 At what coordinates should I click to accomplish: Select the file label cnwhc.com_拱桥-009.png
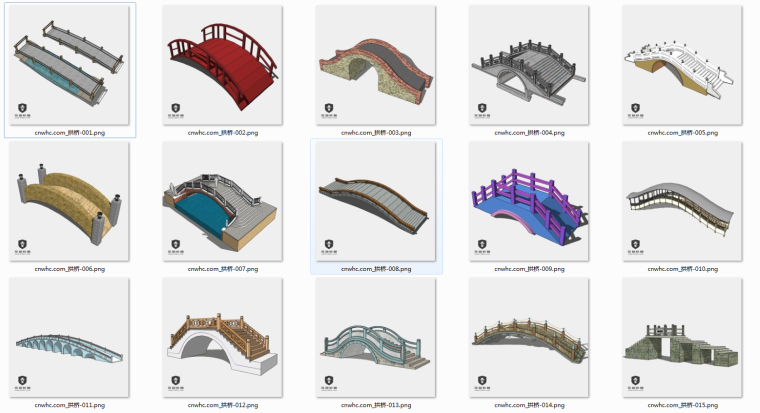530,268
